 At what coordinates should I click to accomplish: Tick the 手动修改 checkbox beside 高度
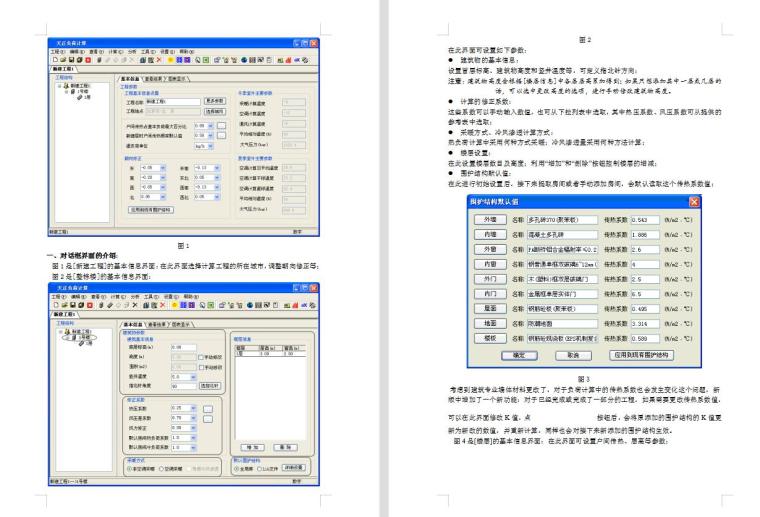(x=198, y=356)
